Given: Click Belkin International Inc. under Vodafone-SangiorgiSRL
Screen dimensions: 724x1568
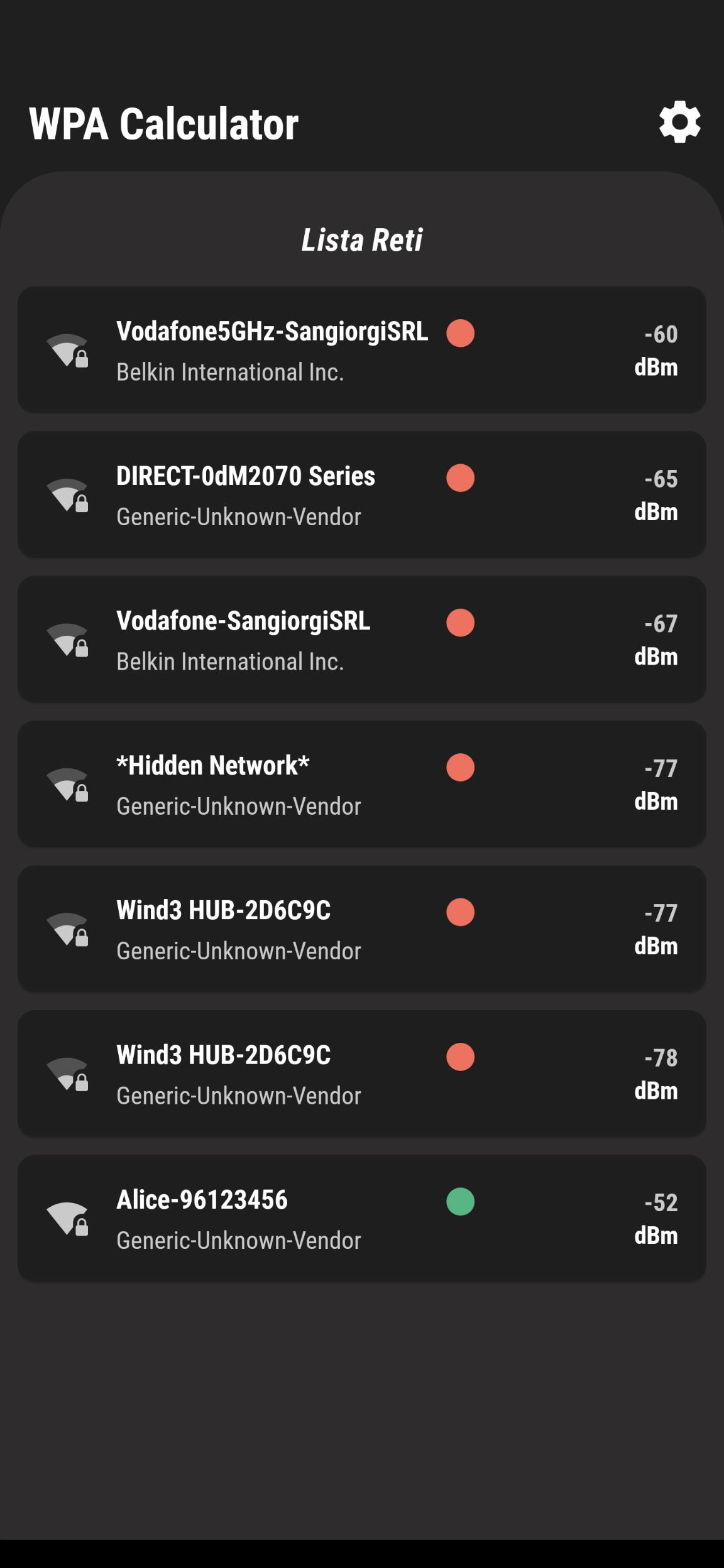Looking at the screenshot, I should click(230, 661).
